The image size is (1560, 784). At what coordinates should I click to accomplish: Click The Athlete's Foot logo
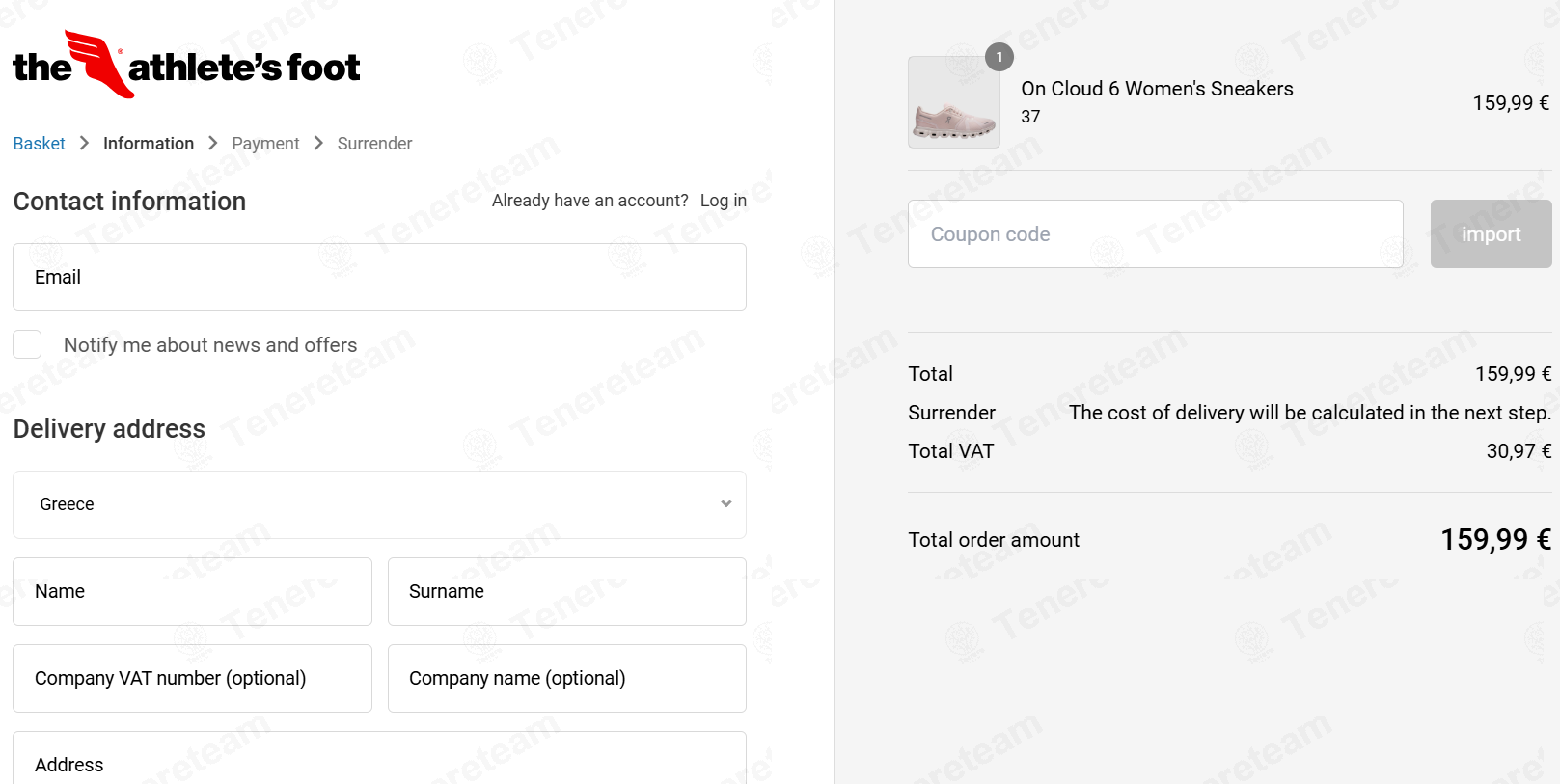pos(186,65)
